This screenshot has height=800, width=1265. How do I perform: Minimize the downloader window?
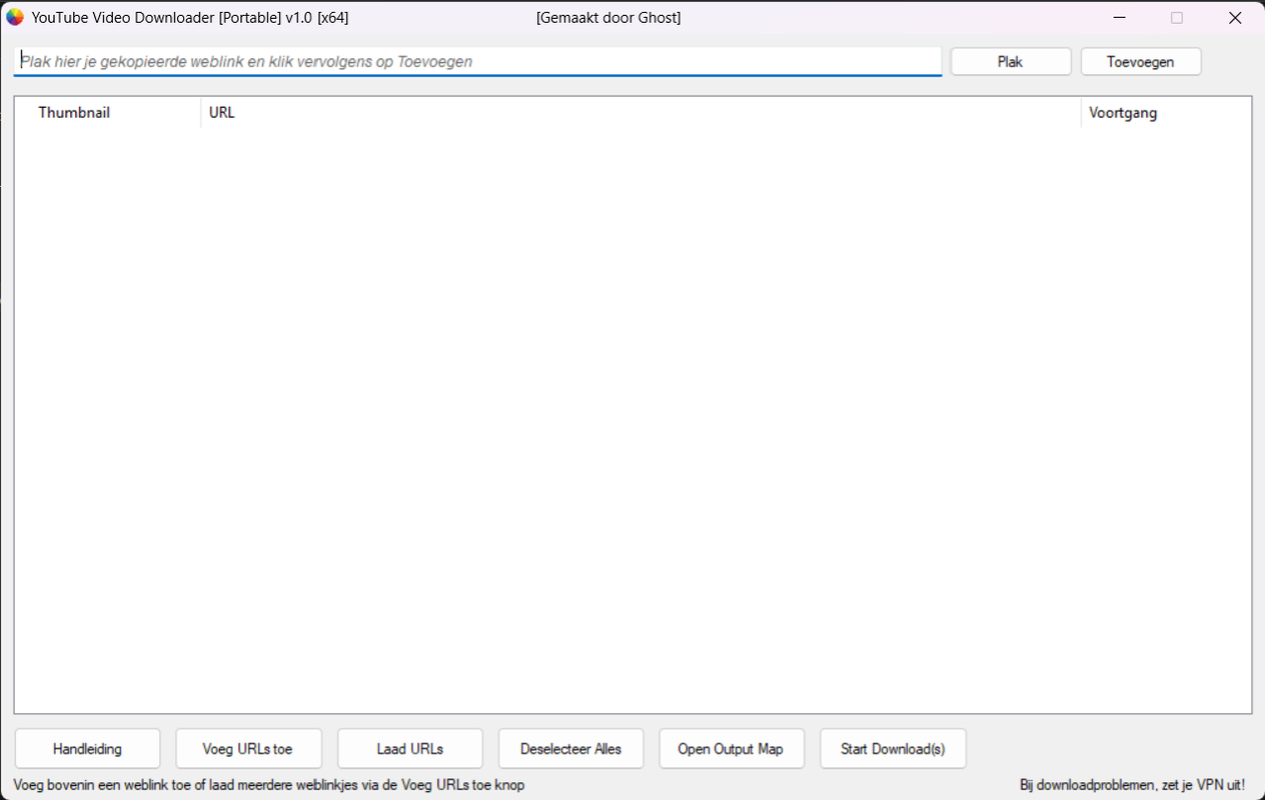tap(1120, 17)
